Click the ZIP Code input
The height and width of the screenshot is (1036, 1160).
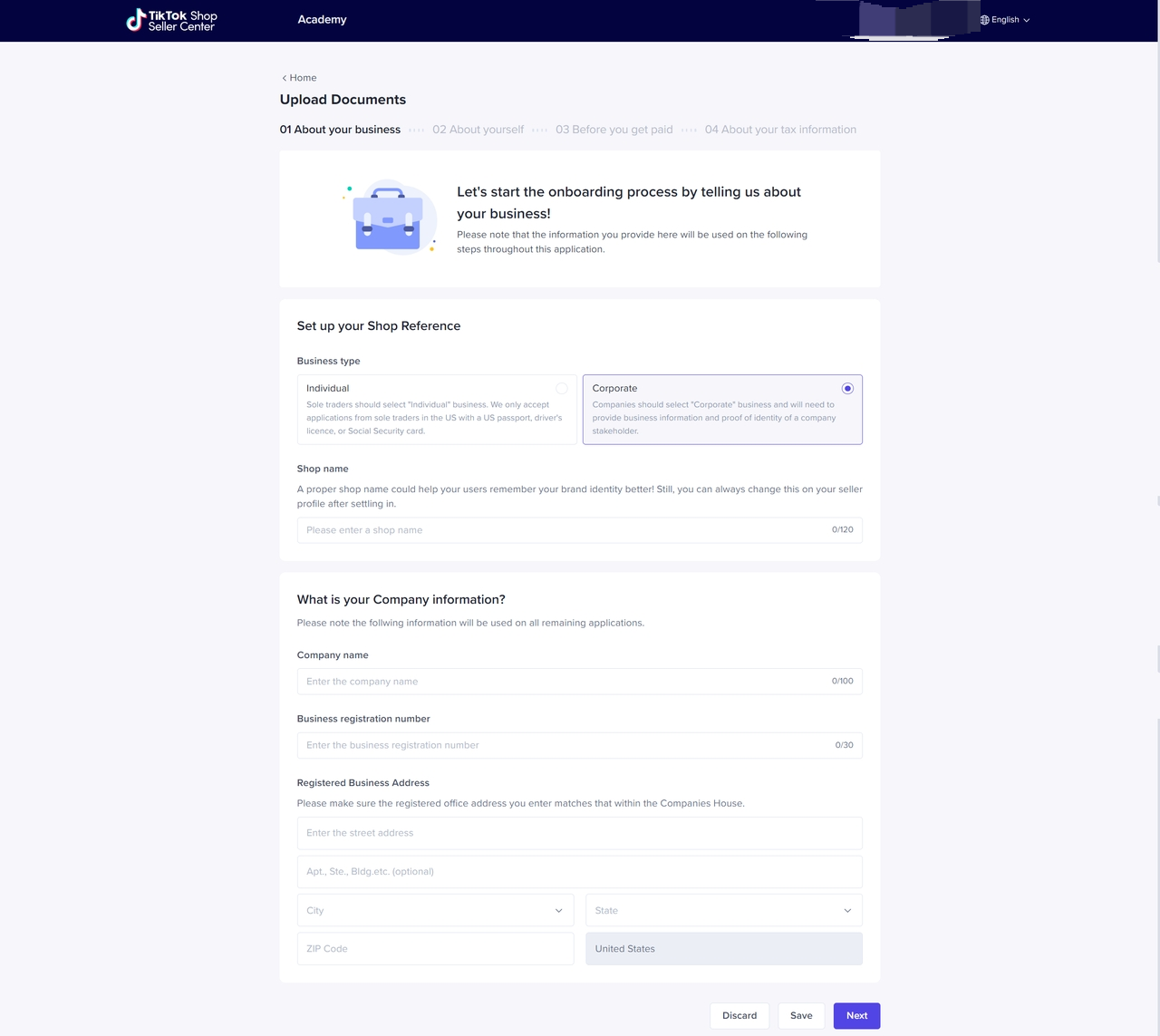[435, 949]
